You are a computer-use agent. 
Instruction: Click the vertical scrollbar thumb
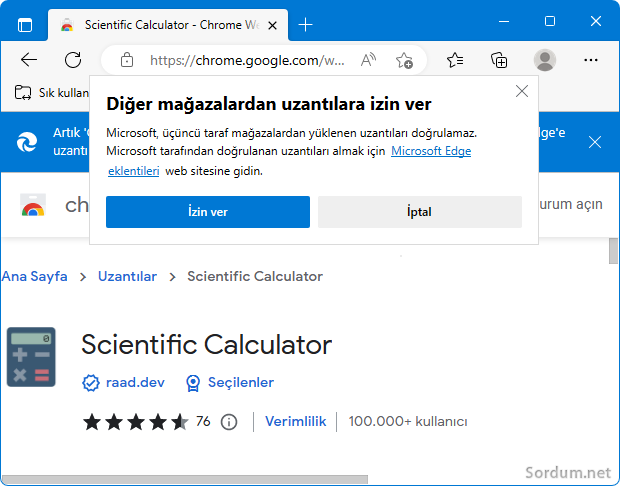click(x=613, y=251)
